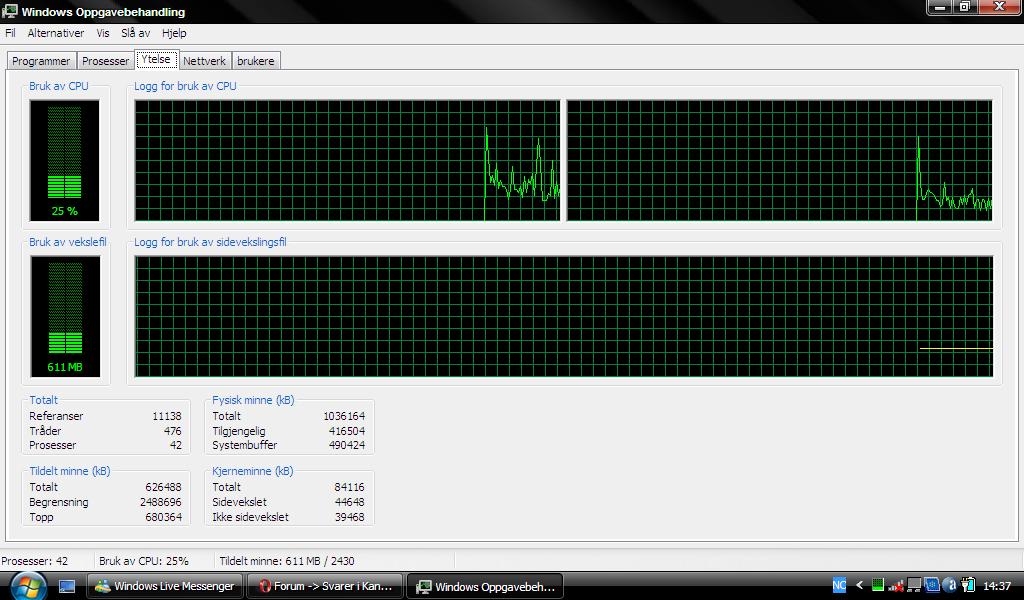Restore down the Task Manager window
Image resolution: width=1024 pixels, height=600 pixels.
(x=965, y=7)
